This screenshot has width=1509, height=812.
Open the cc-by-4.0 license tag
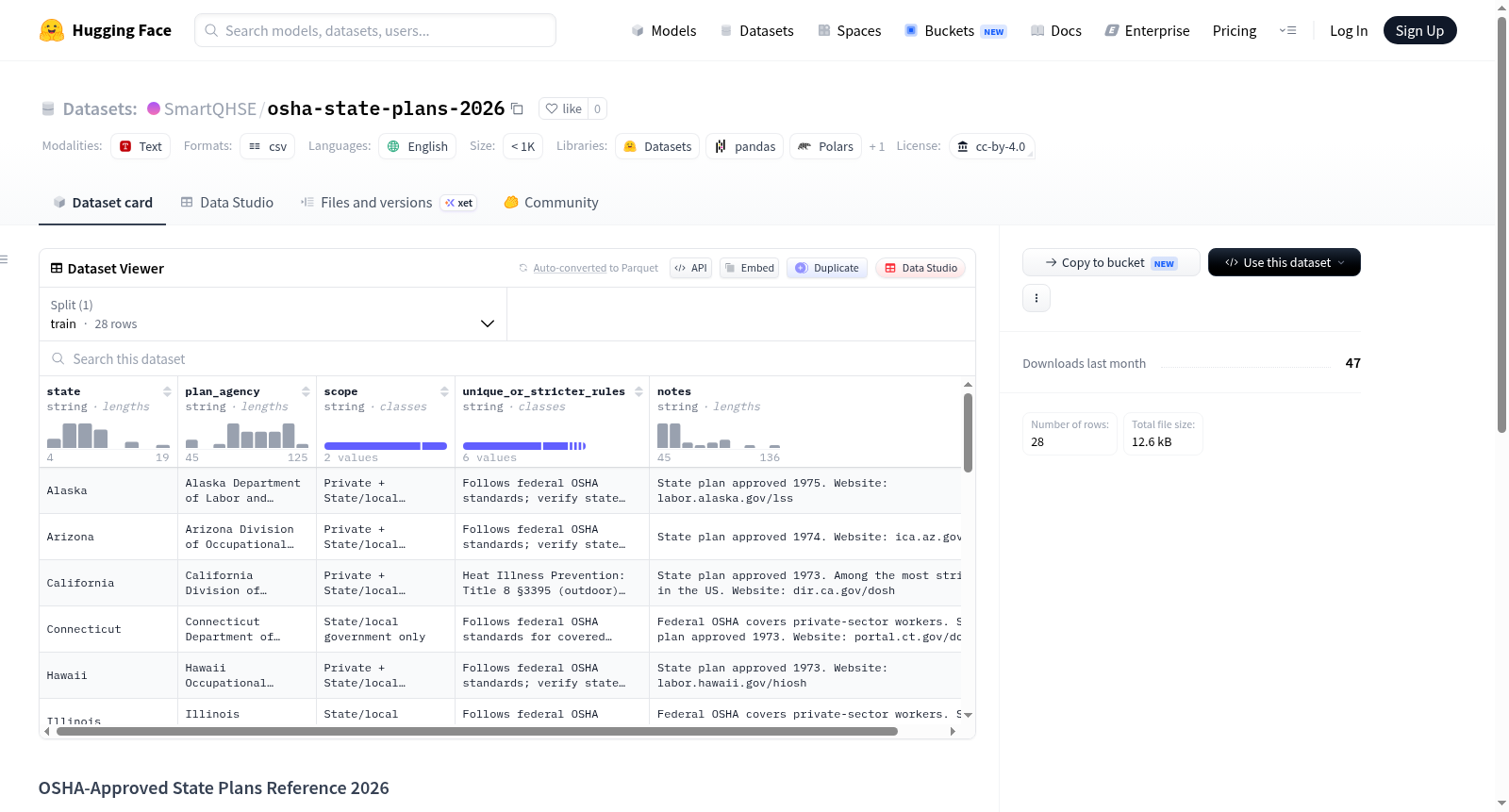coord(991,146)
